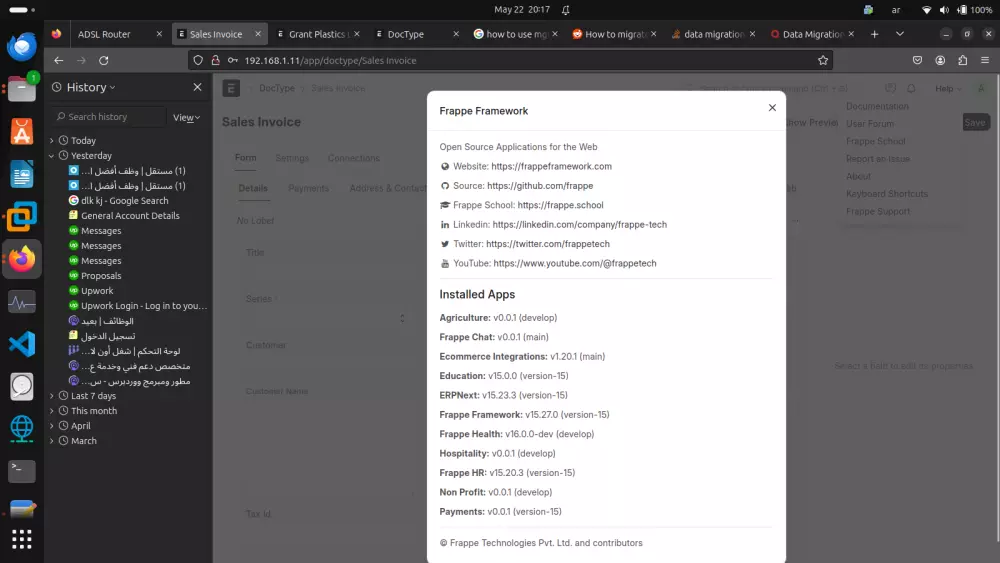The height and width of the screenshot is (563, 1000).
Task: Click the Wi-Fi icon in top bar
Action: pos(927,10)
